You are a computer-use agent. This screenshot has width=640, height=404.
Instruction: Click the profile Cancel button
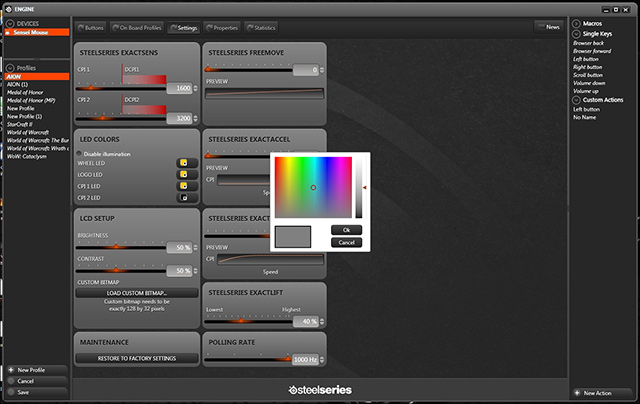(36, 381)
